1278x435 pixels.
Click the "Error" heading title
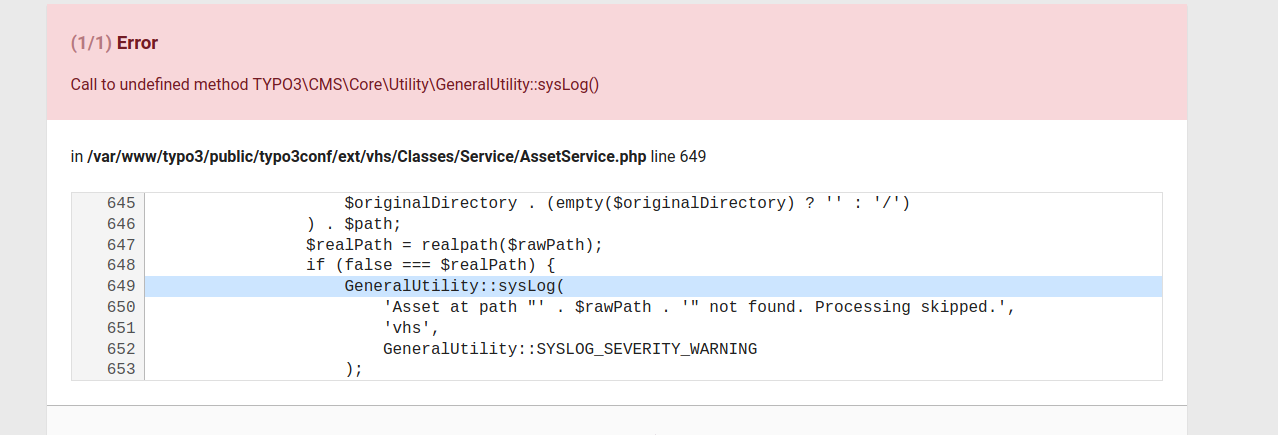coord(138,43)
